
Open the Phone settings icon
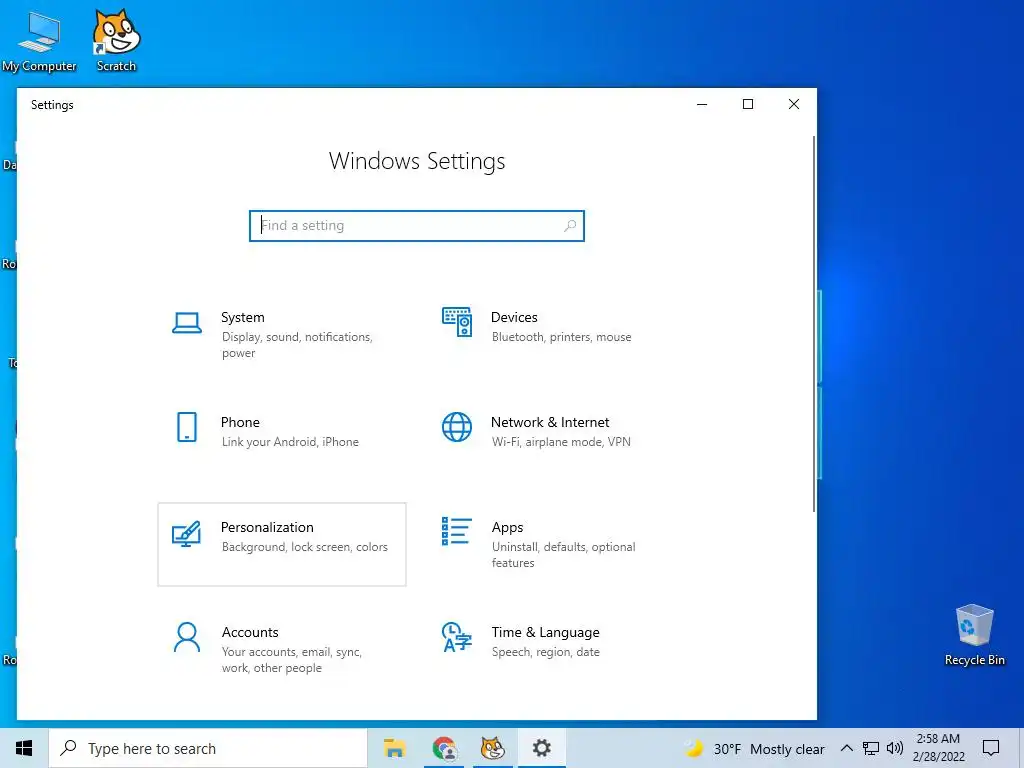tap(187, 427)
